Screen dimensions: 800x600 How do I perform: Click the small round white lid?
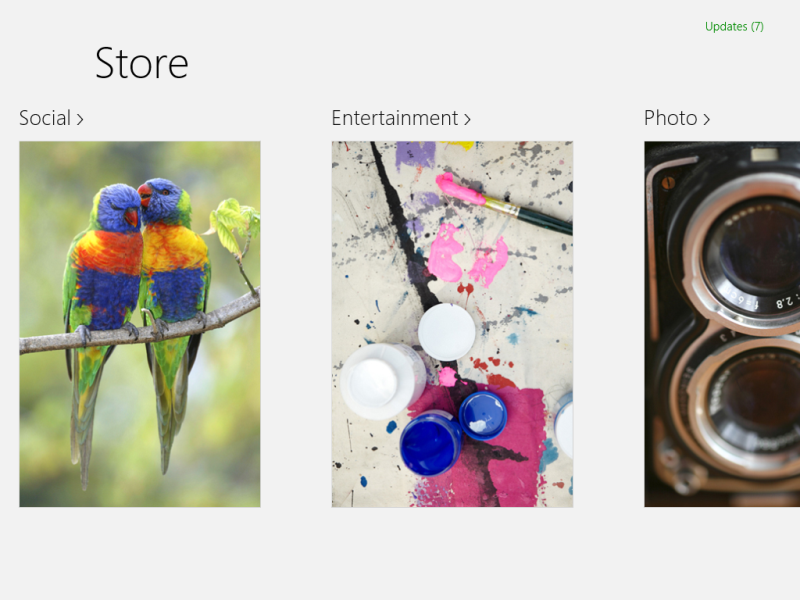pyautogui.click(x=446, y=332)
